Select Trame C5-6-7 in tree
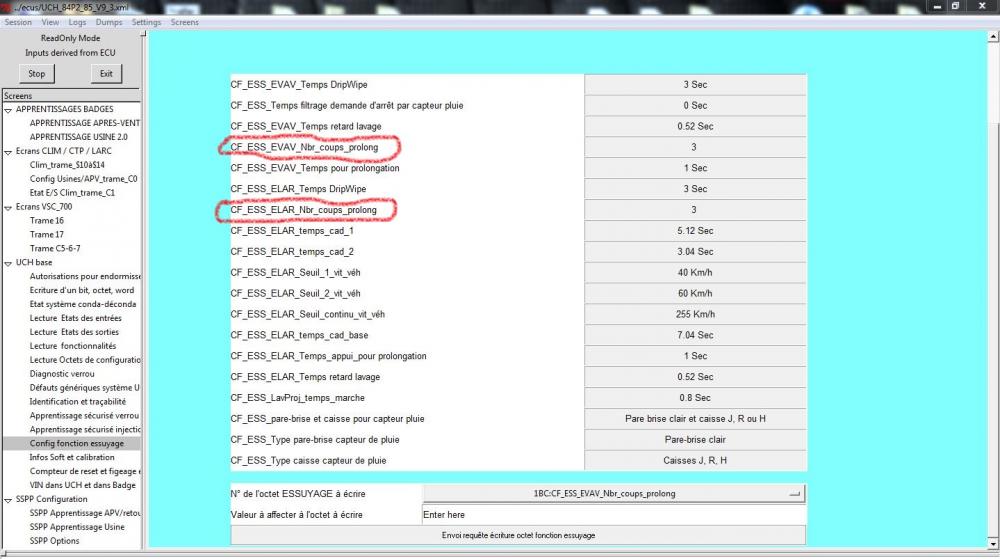Viewport: 1000px width, 559px height. [55, 249]
